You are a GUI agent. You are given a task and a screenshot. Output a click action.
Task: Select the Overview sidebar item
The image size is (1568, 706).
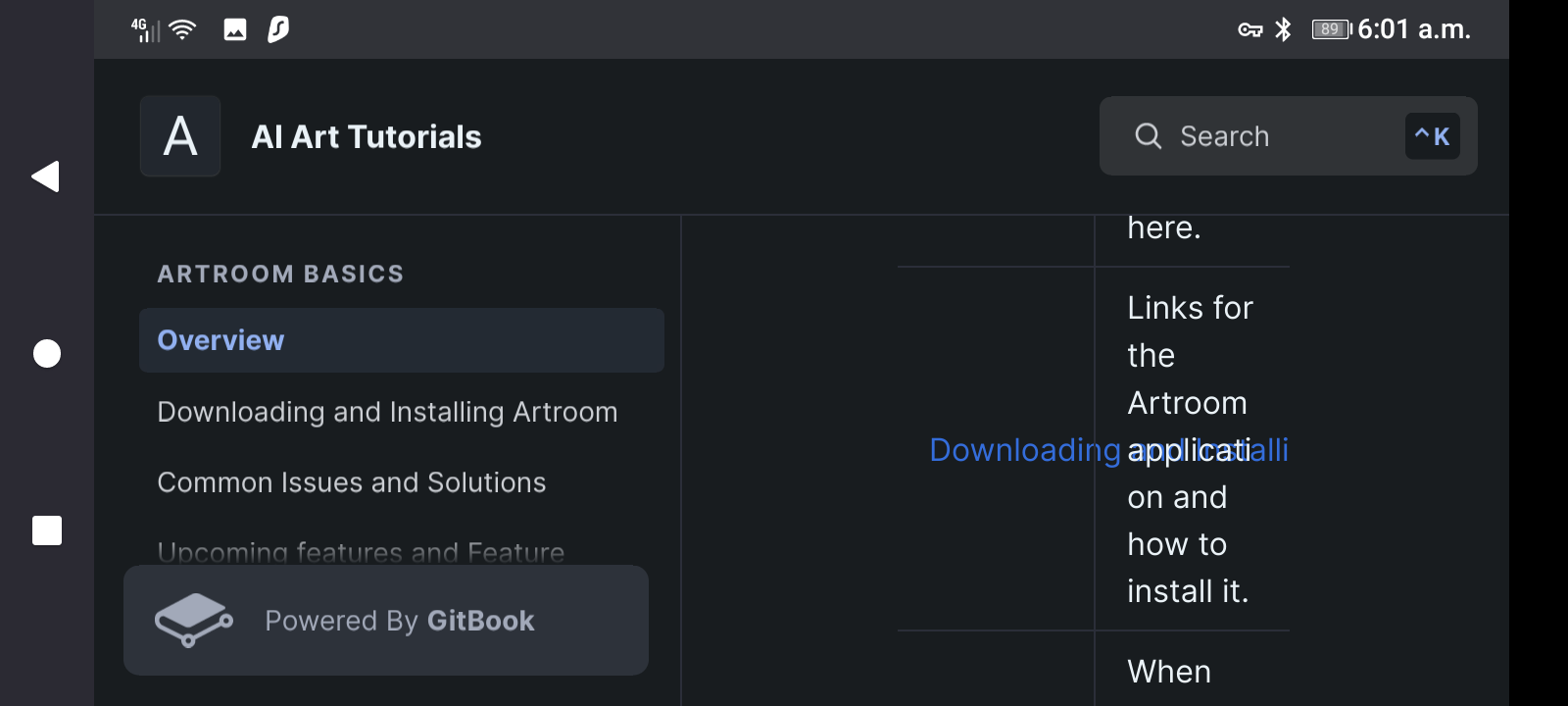(402, 340)
